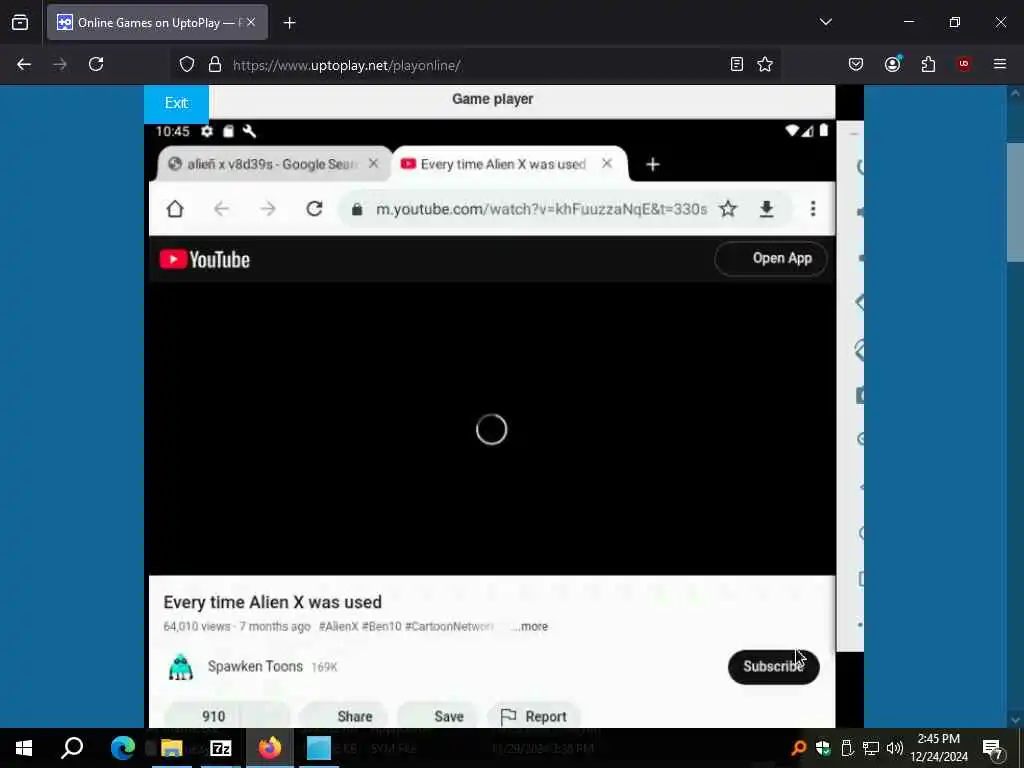Open Firefox tracking protection shield

tap(187, 64)
